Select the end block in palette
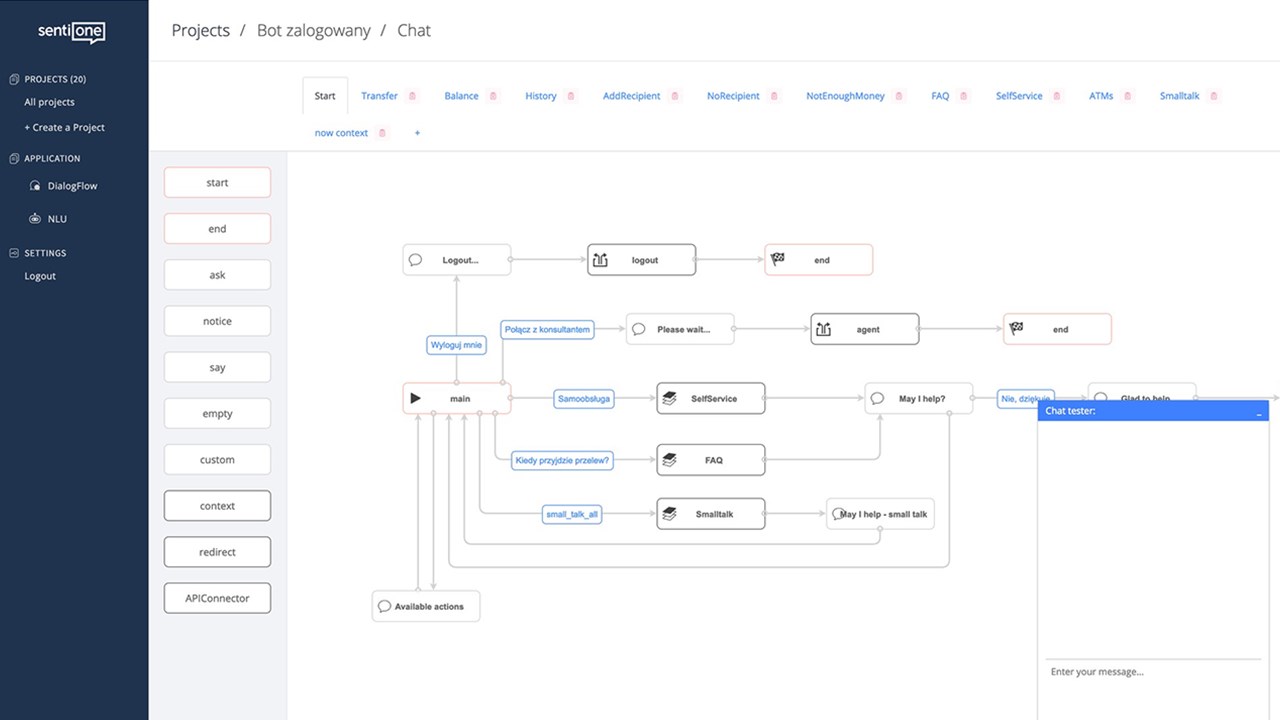 pyautogui.click(x=217, y=229)
